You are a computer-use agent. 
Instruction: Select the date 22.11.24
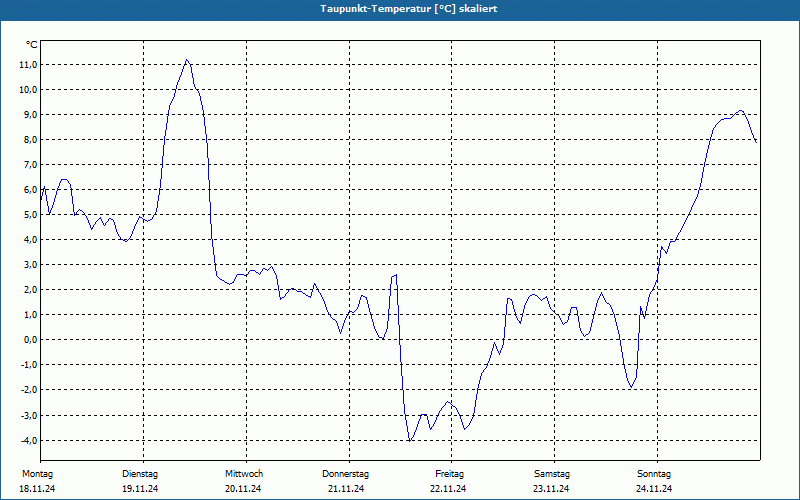point(448,489)
